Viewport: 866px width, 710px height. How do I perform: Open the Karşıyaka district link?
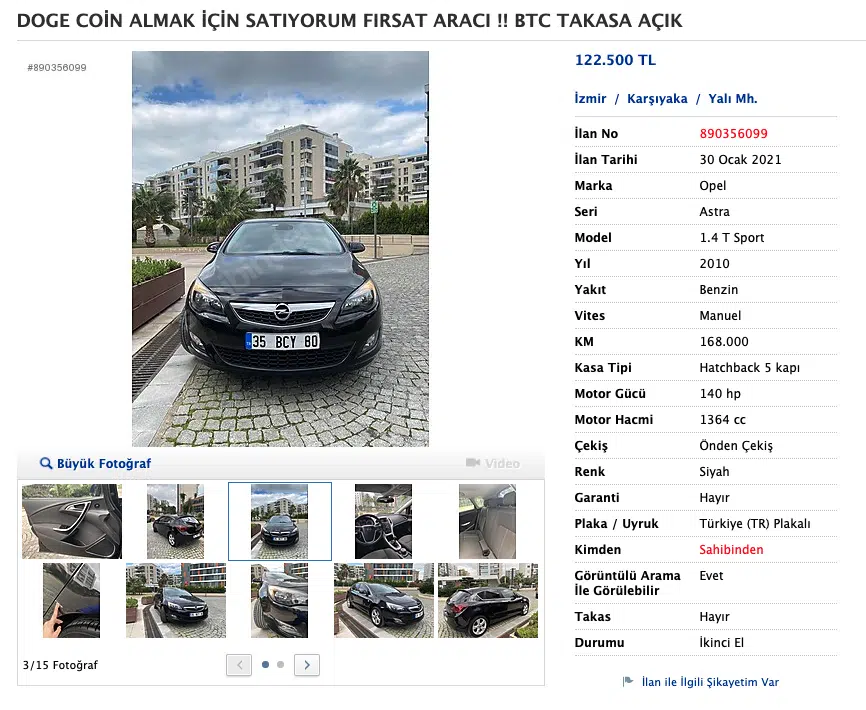[657, 99]
